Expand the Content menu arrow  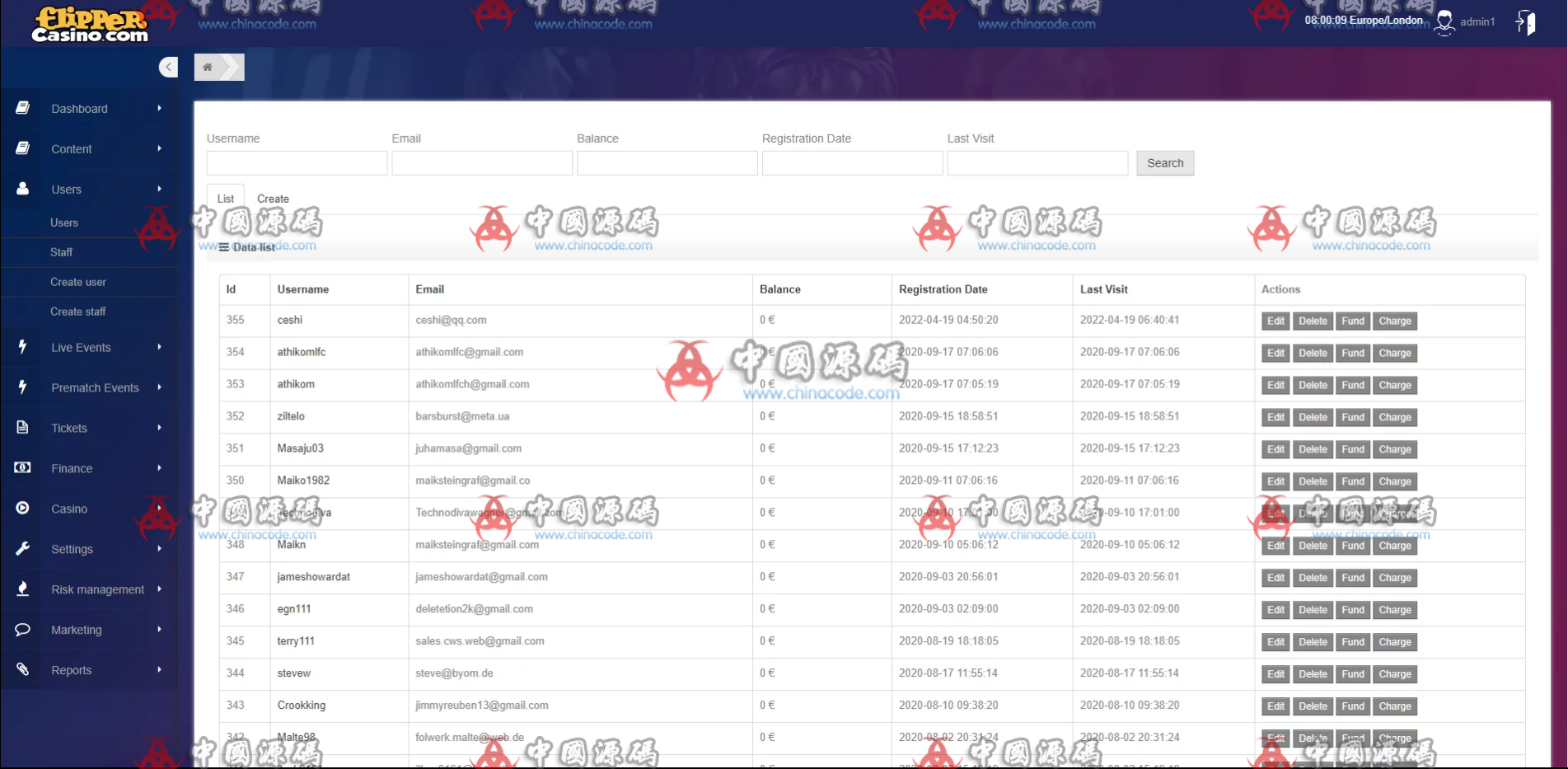tap(160, 148)
